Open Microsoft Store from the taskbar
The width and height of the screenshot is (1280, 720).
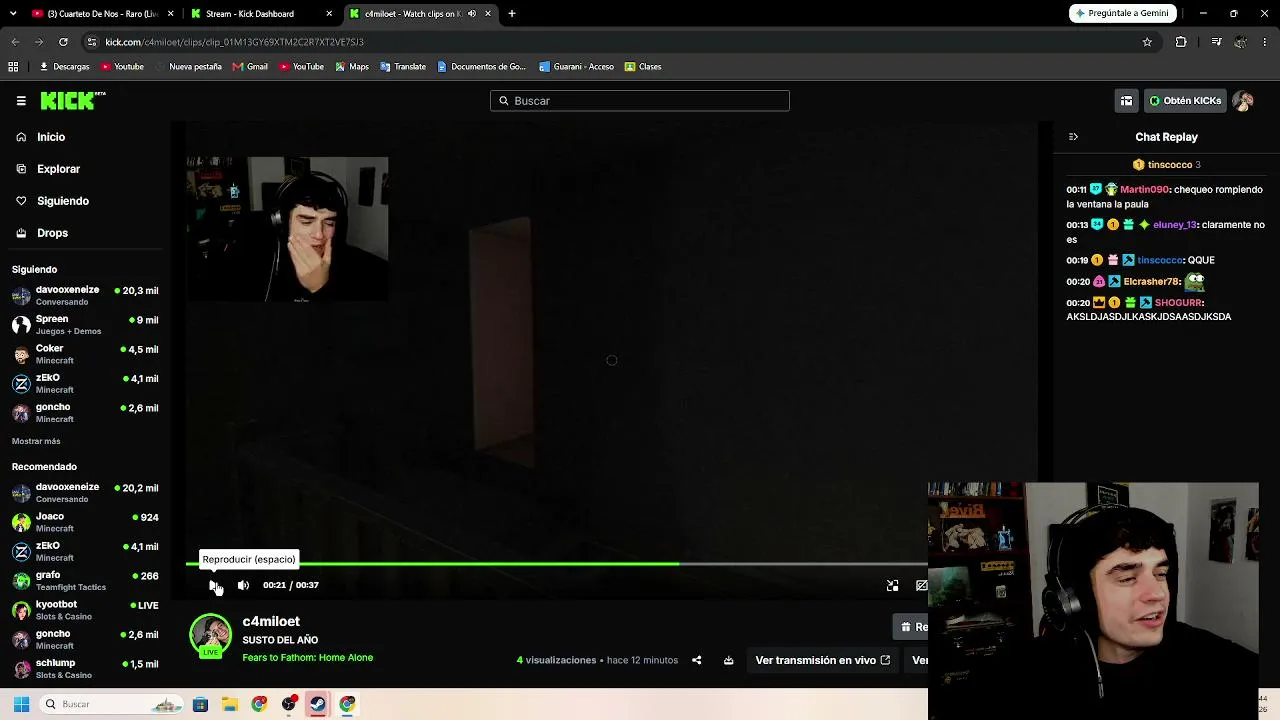coord(200,704)
